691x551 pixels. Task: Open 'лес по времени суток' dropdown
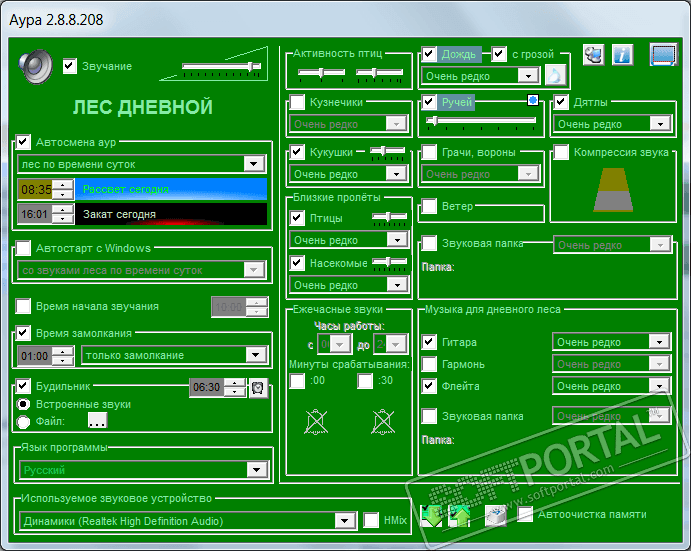click(x=141, y=164)
